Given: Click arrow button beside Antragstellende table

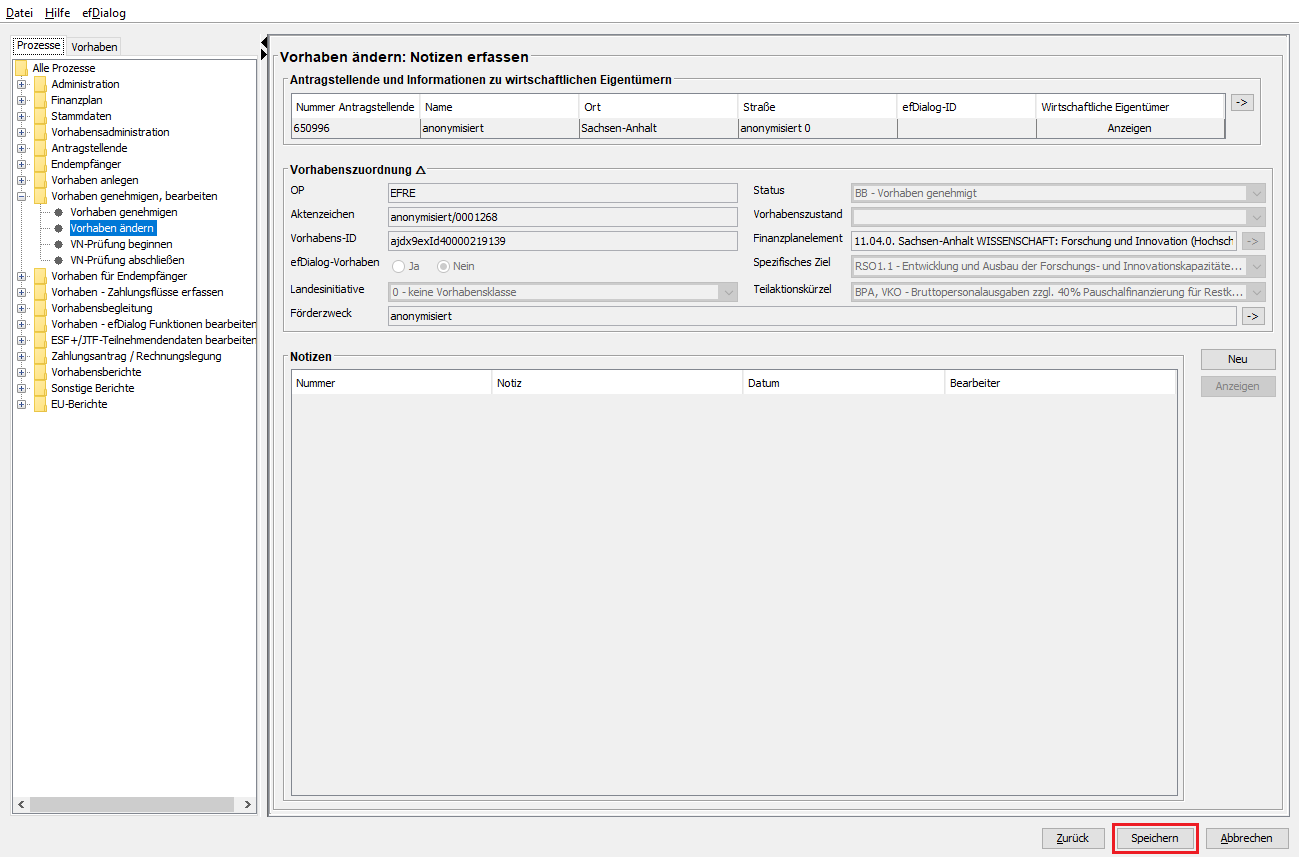Looking at the screenshot, I should point(1242,102).
